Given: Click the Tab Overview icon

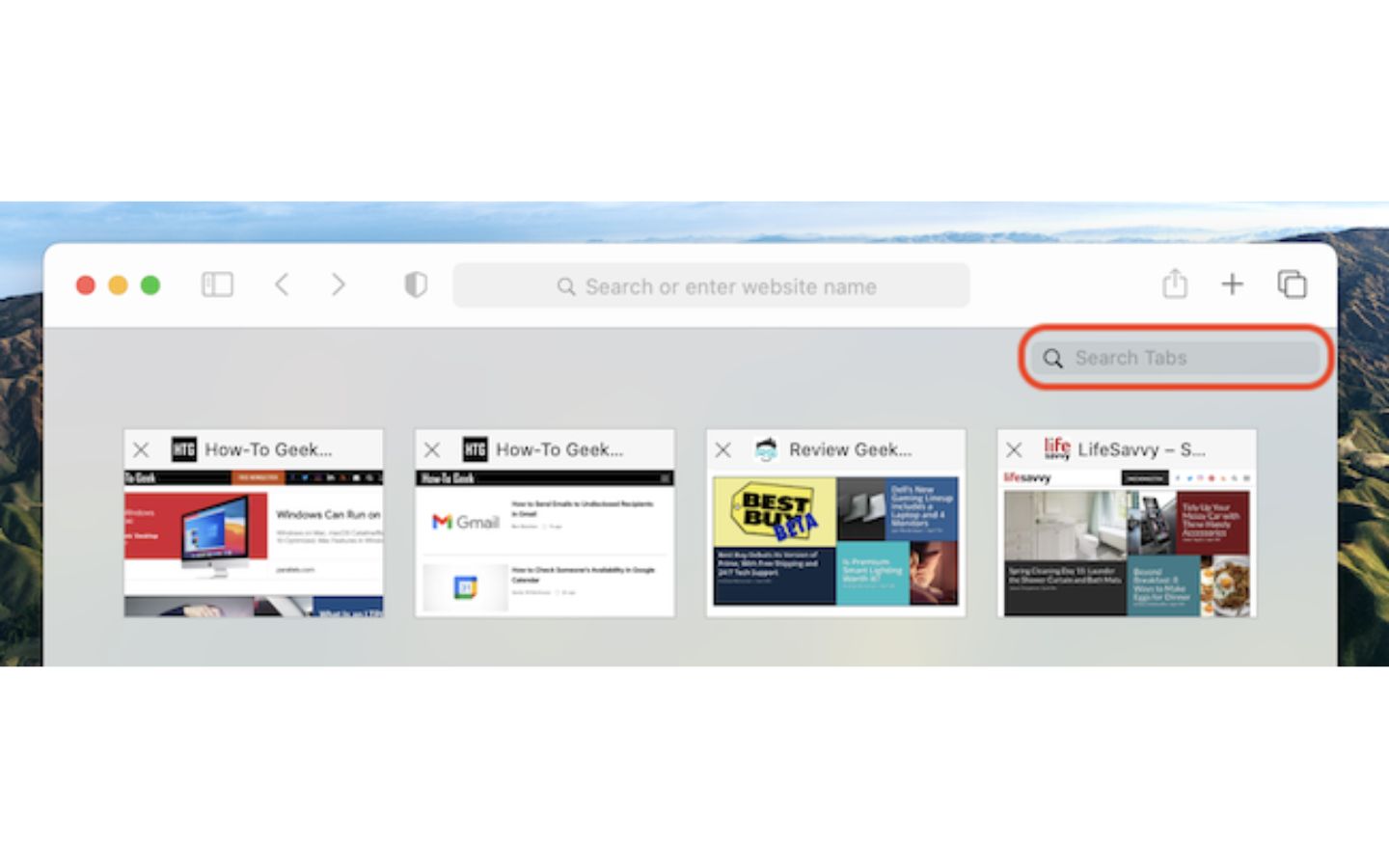Looking at the screenshot, I should tap(1292, 285).
